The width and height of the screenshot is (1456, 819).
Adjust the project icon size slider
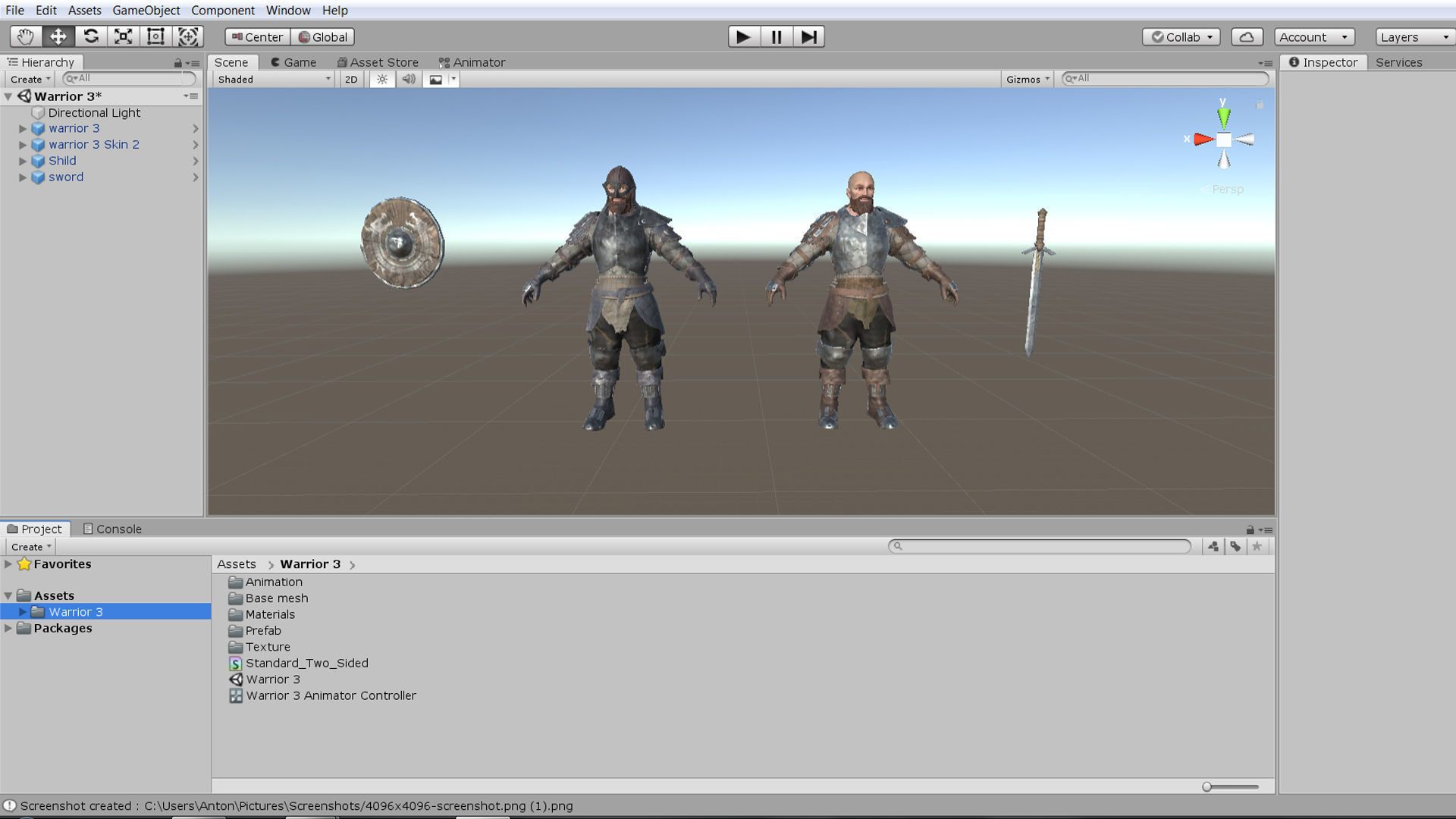coord(1207,786)
